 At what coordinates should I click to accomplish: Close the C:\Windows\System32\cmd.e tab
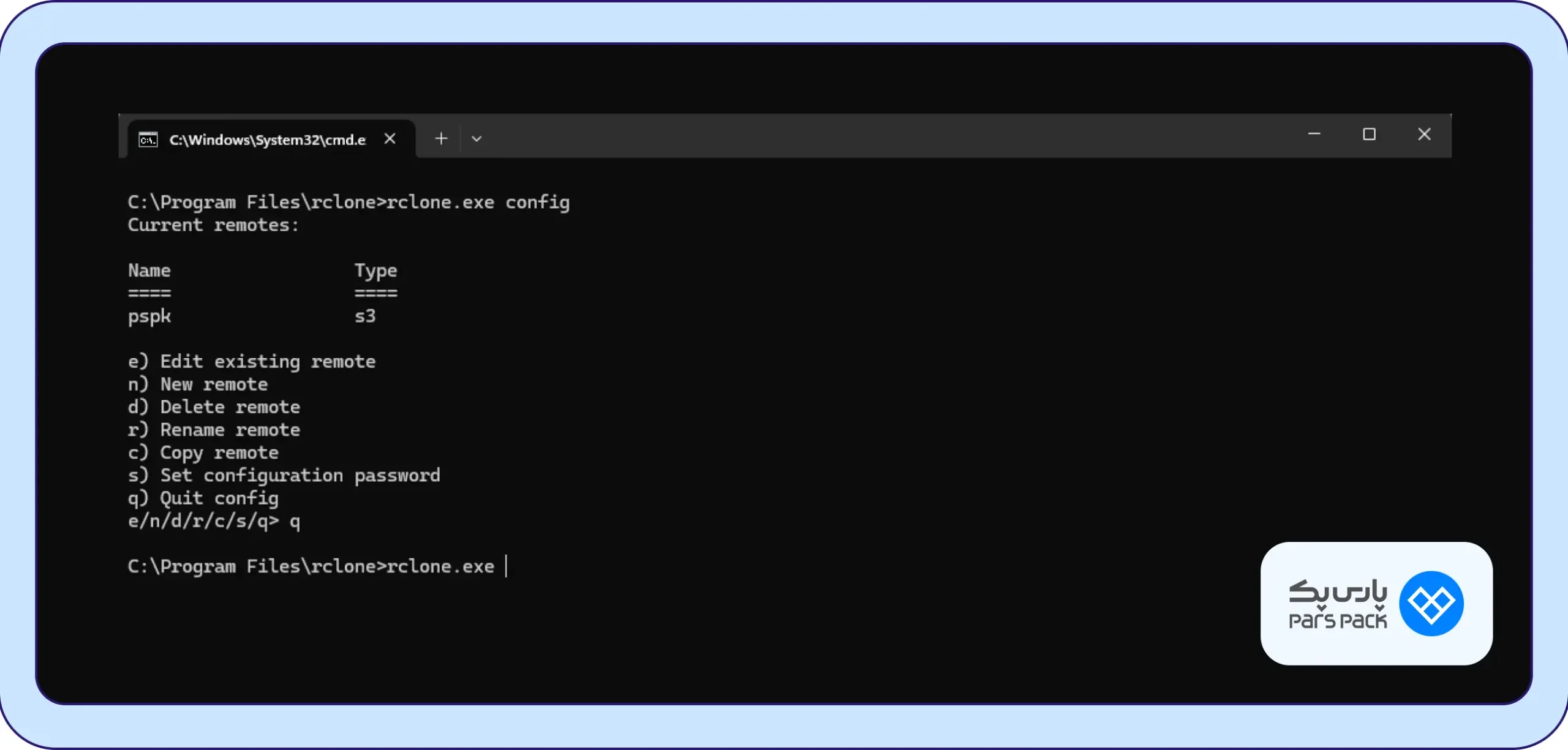390,139
